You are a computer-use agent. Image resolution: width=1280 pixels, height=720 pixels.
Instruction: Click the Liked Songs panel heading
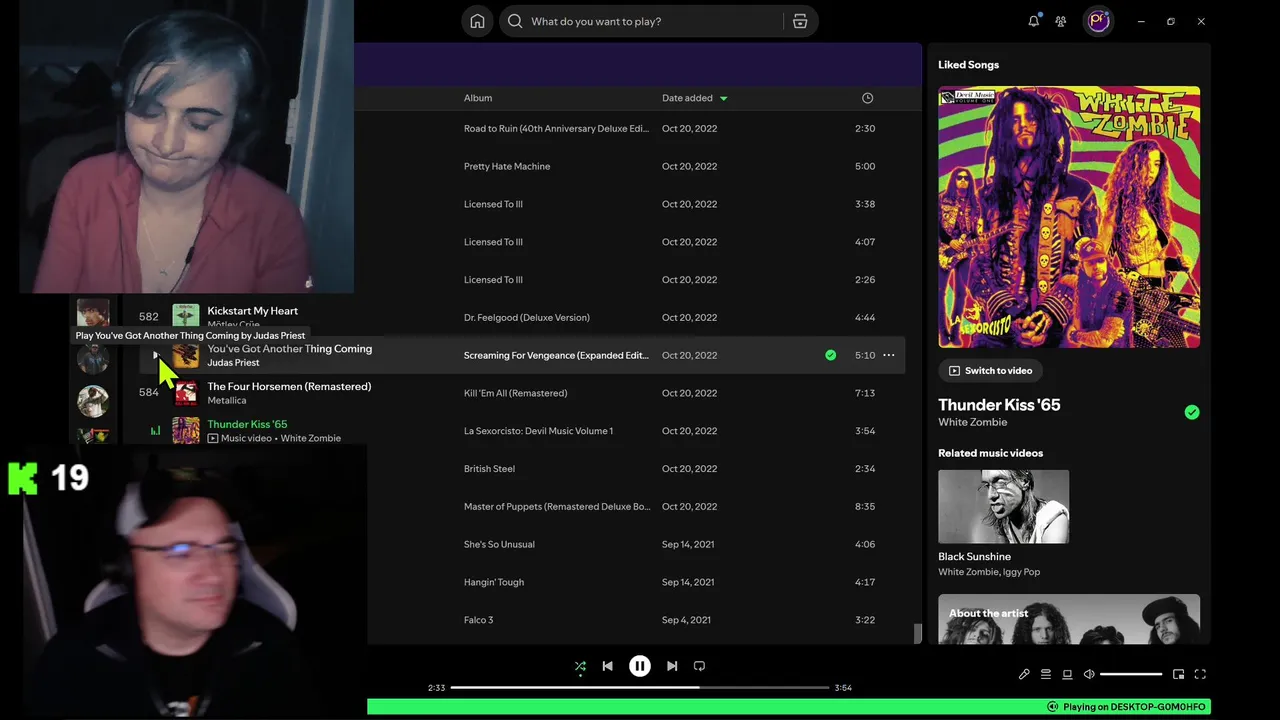(x=968, y=64)
